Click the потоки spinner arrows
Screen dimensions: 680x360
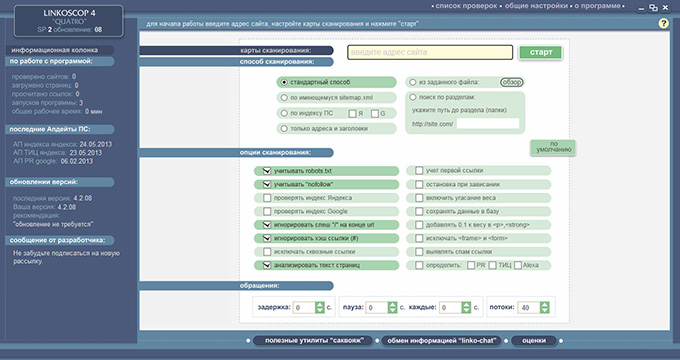[x=545, y=308]
